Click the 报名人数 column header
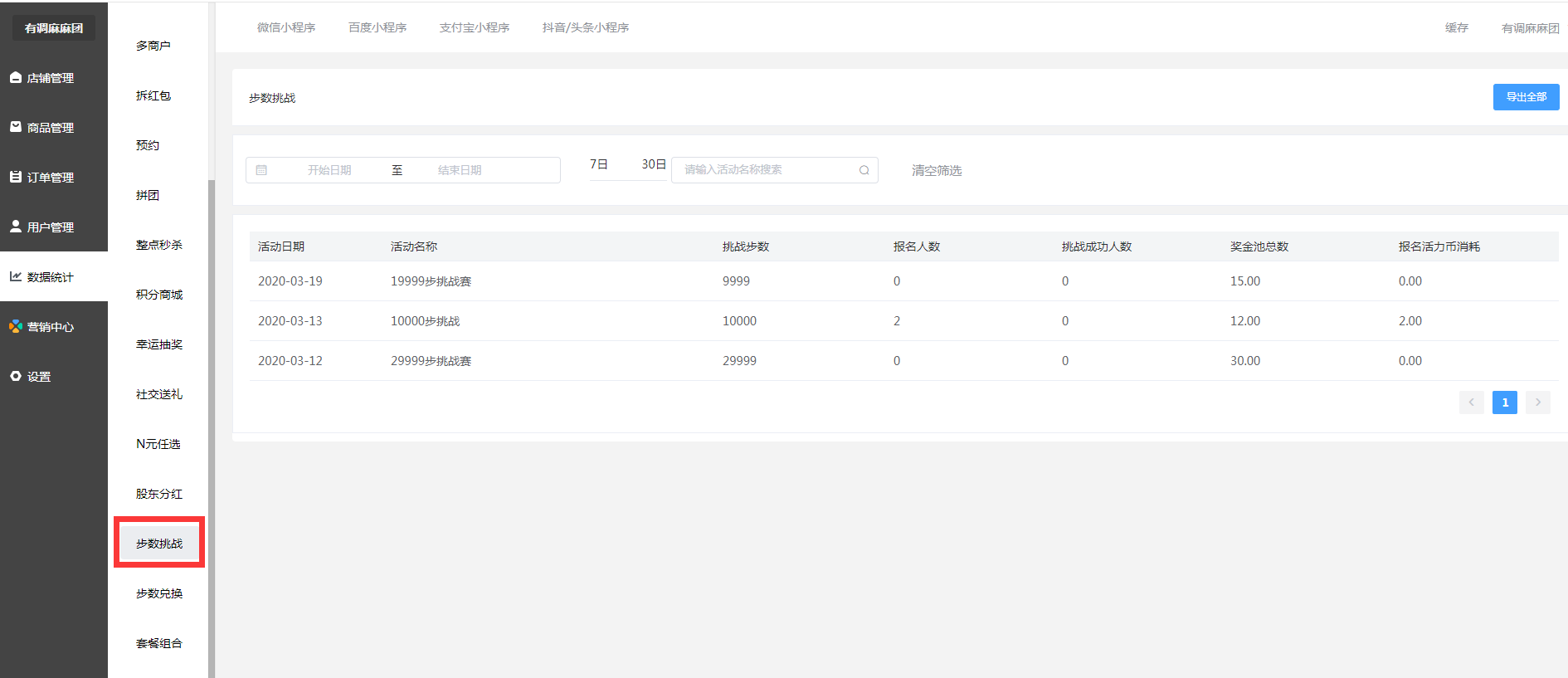Image resolution: width=1568 pixels, height=678 pixels. tap(917, 246)
